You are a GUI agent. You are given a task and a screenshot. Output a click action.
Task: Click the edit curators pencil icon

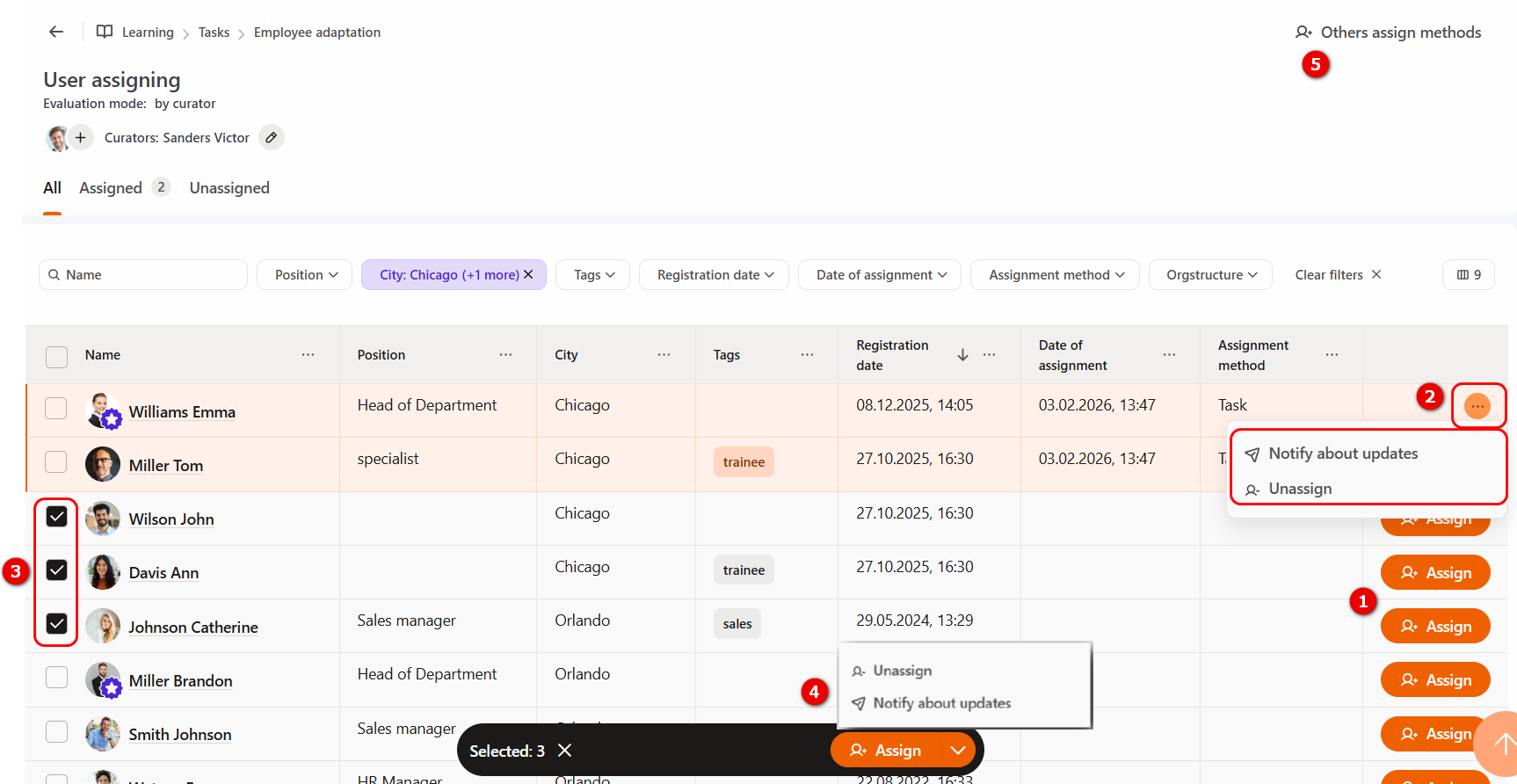point(272,138)
